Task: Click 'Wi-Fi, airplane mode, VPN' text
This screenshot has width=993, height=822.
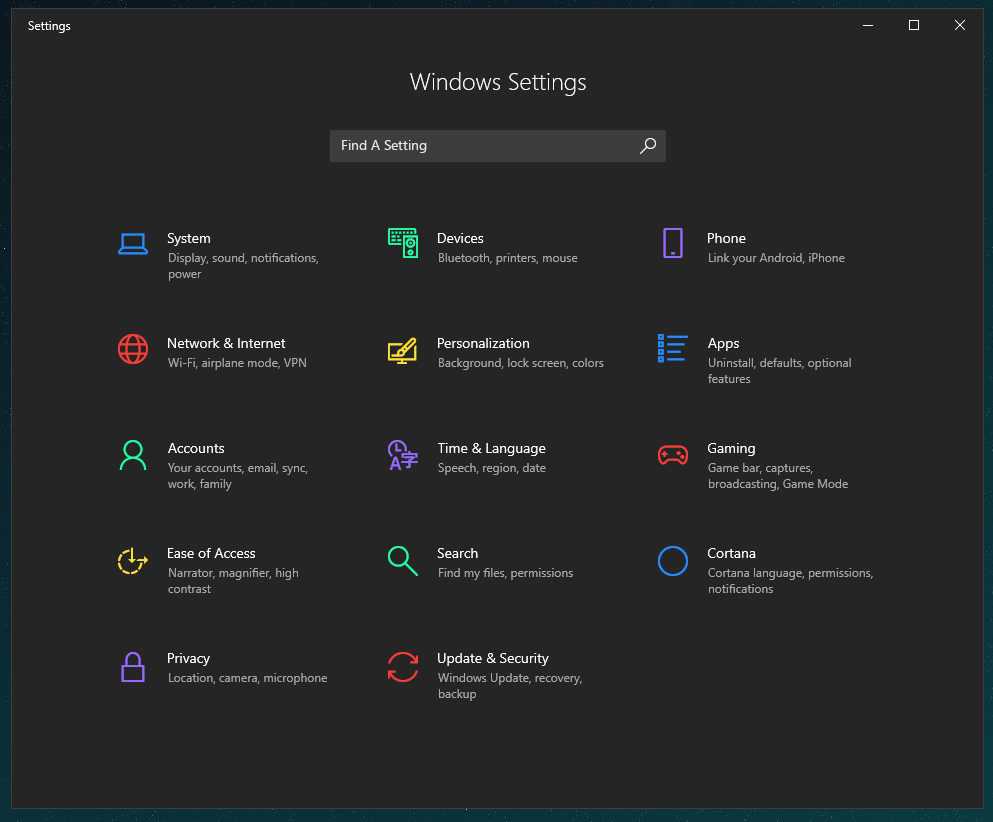Action: (x=237, y=364)
